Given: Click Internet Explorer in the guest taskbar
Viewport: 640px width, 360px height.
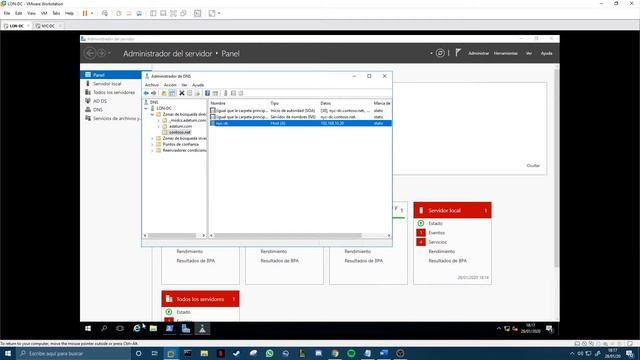Looking at the screenshot, I should tap(137, 329).
